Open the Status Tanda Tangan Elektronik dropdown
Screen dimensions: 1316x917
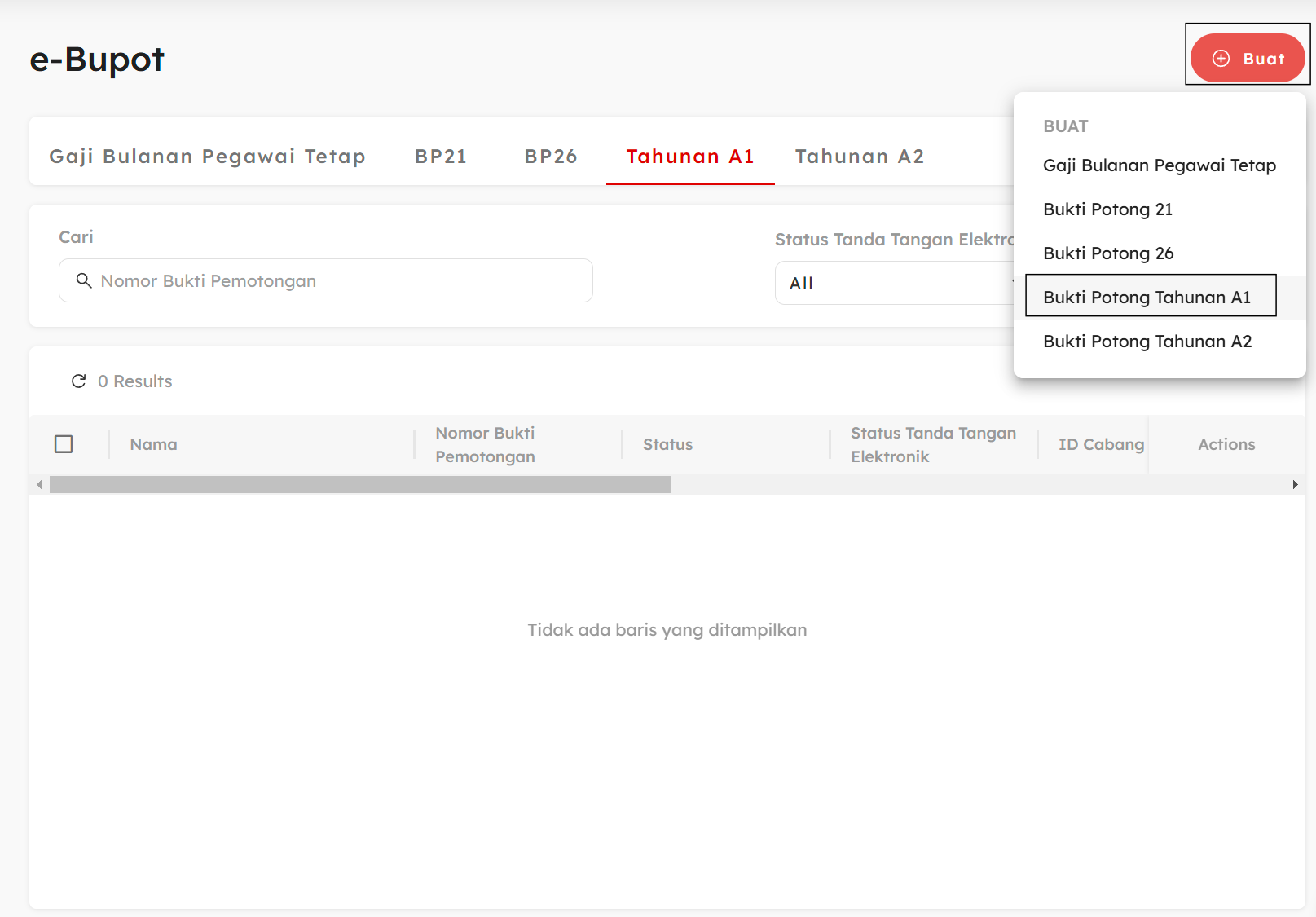point(894,284)
